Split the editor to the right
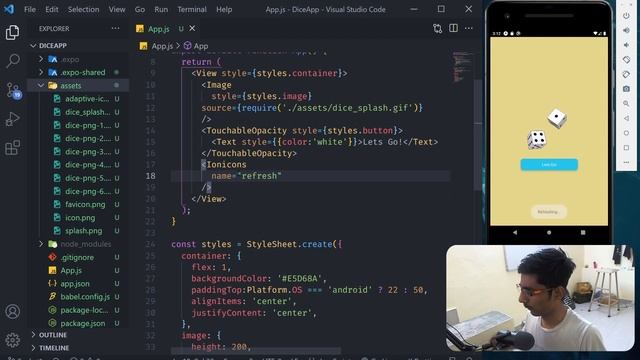 (453, 28)
